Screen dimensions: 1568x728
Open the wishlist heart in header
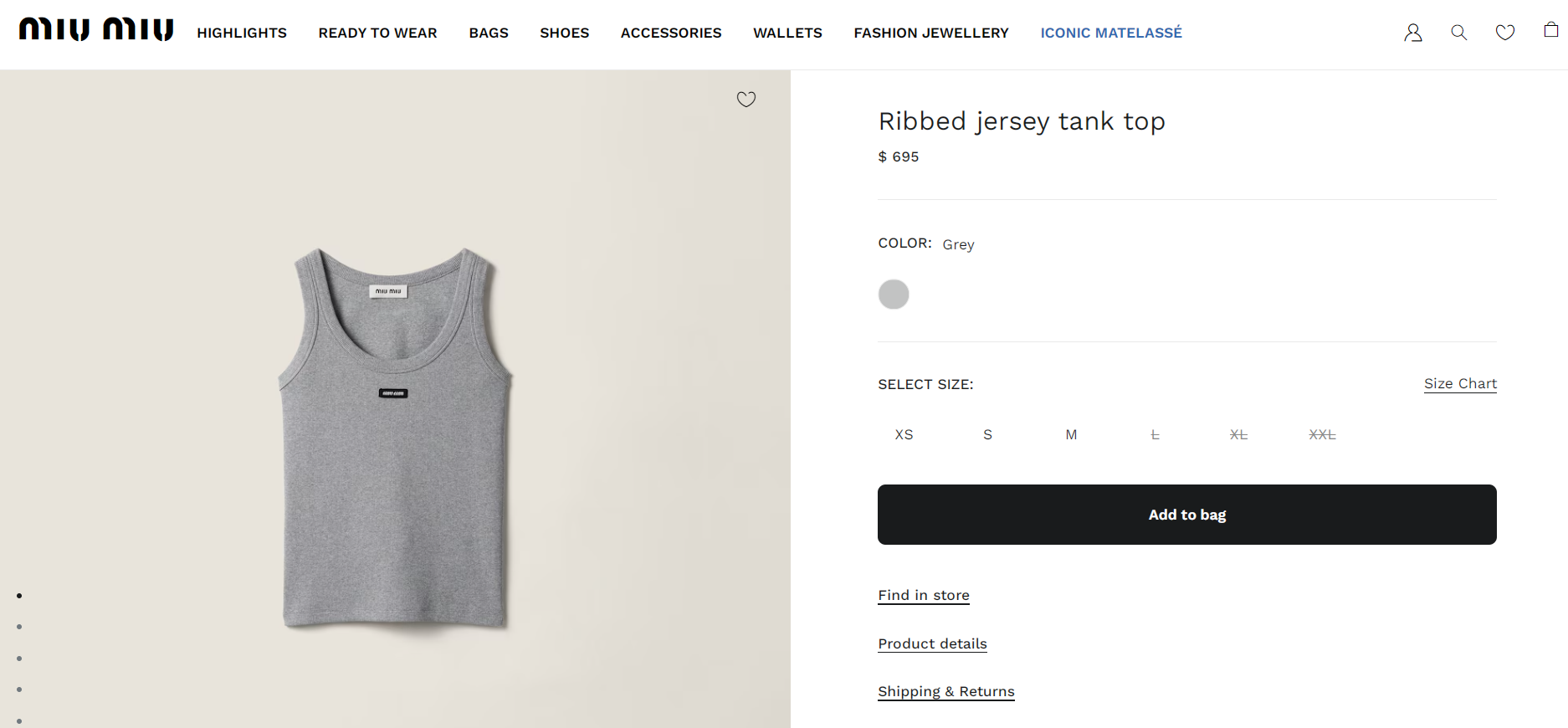[1504, 33]
